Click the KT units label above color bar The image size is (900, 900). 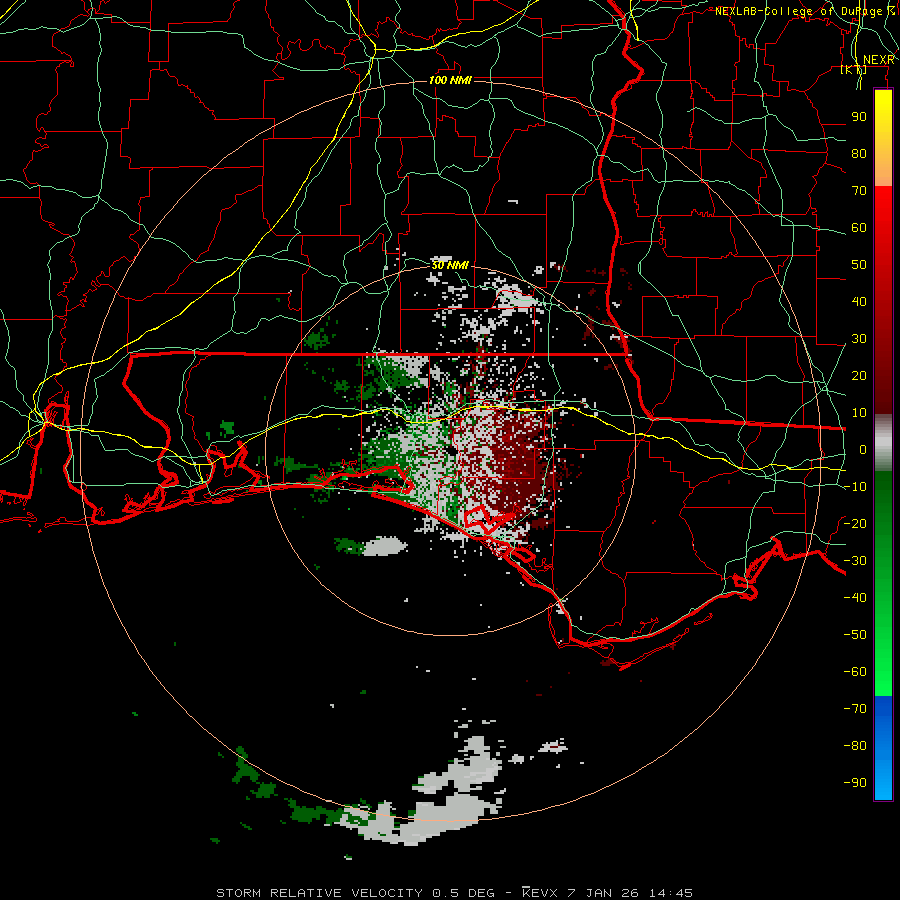pos(854,69)
